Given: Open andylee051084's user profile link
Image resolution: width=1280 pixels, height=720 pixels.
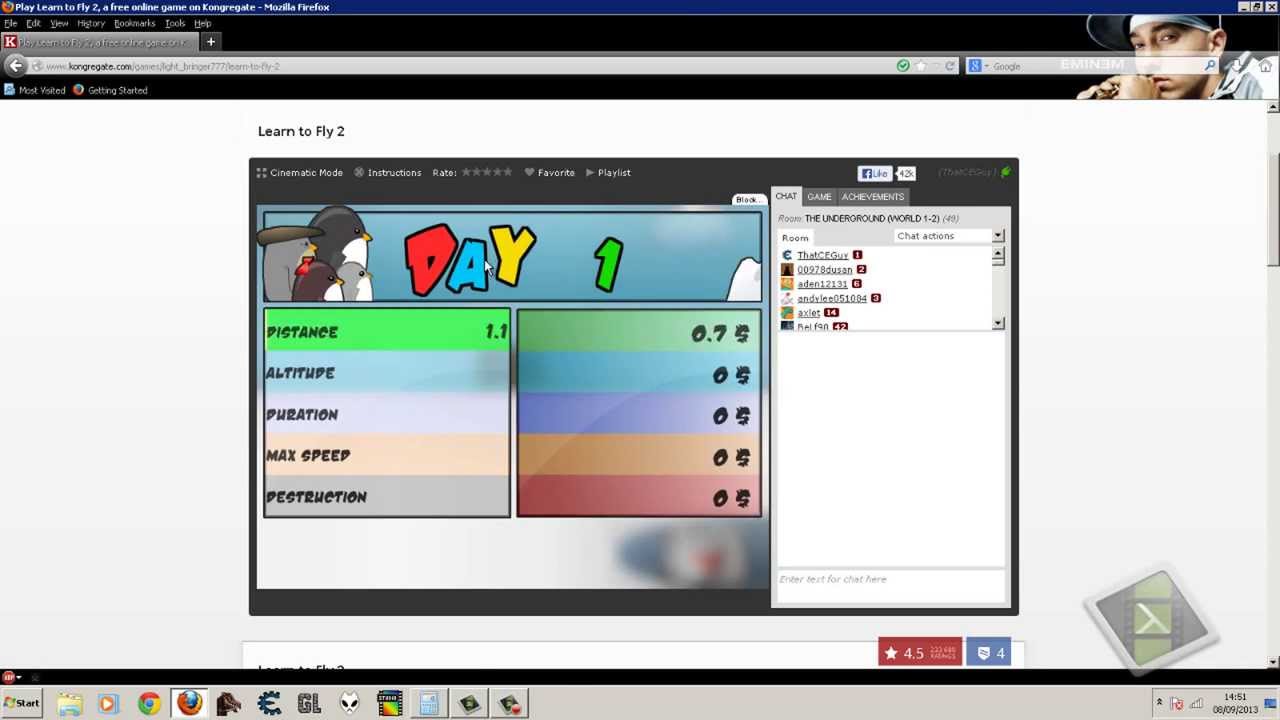Looking at the screenshot, I should [831, 298].
